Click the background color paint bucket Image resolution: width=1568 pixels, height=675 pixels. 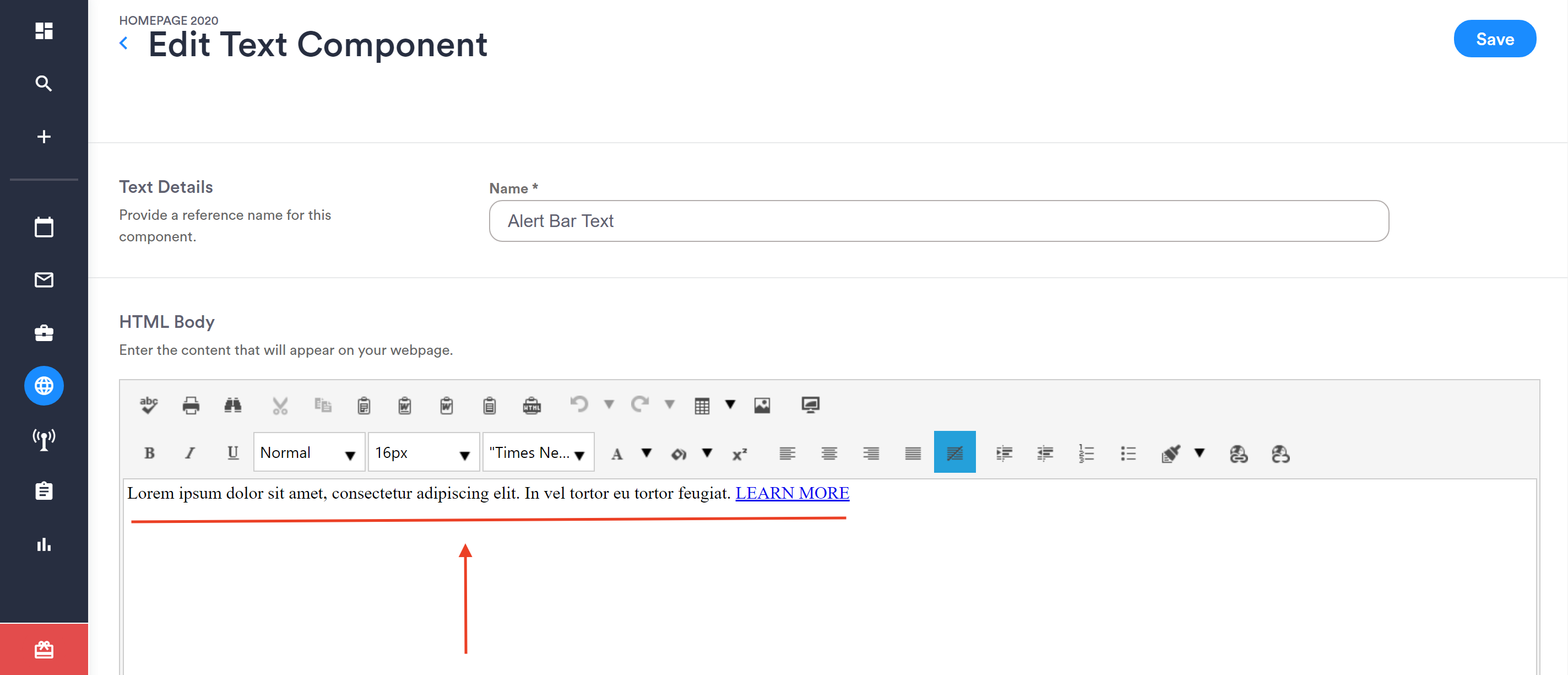(x=679, y=454)
